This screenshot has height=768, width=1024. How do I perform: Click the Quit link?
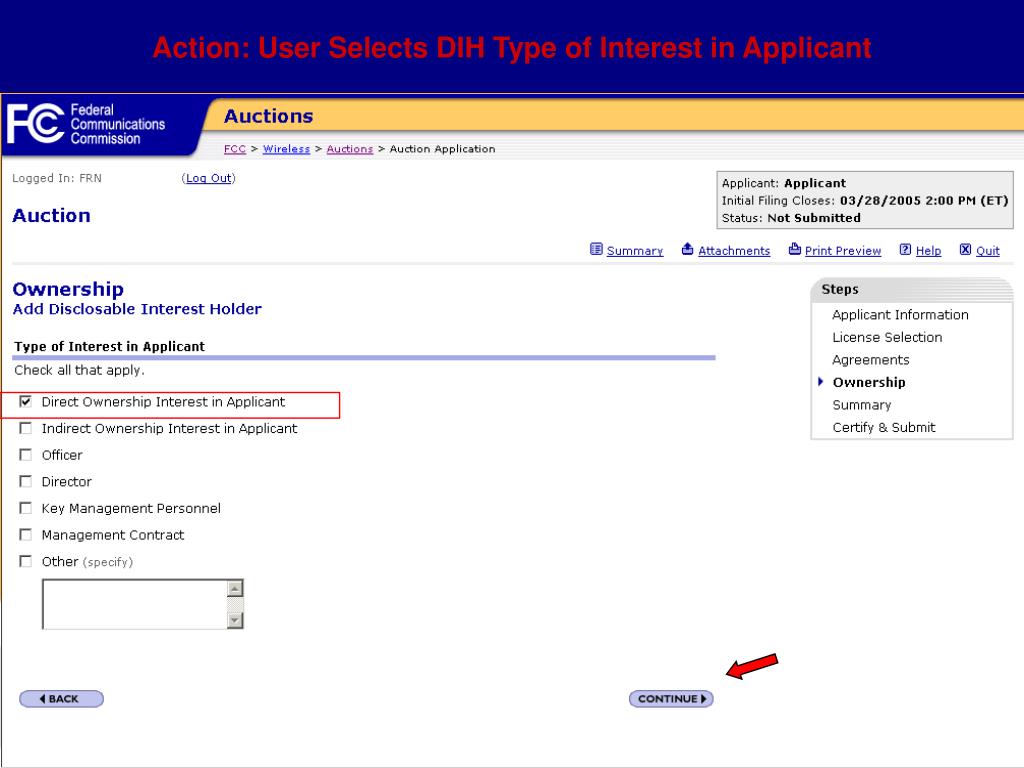pyautogui.click(x=987, y=251)
